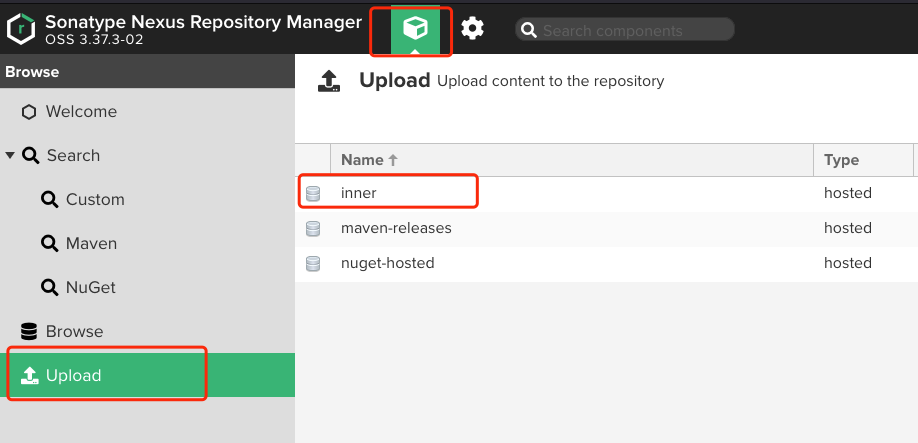Sort repositories by the Name column
918x443 pixels.
tap(362, 160)
